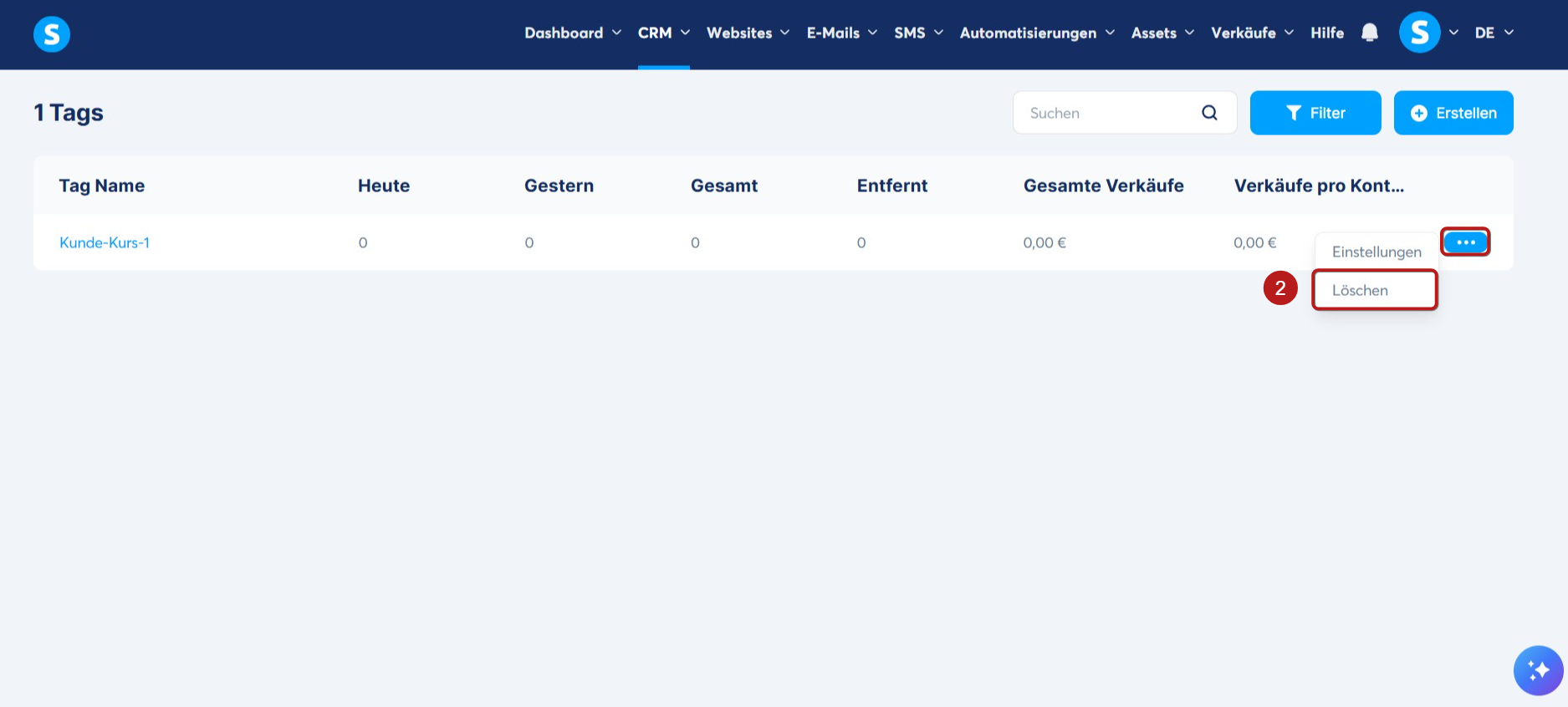Screen dimensions: 1568x707
Task: Expand the Websites menu
Action: [748, 33]
